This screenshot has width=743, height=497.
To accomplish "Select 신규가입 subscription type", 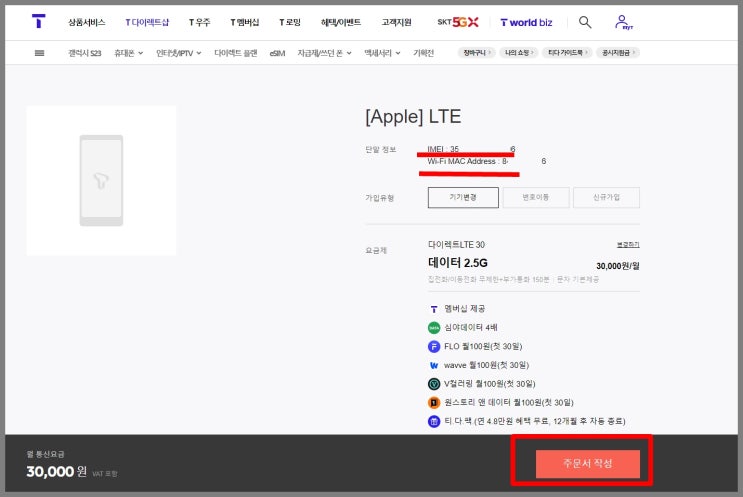I will click(606, 197).
